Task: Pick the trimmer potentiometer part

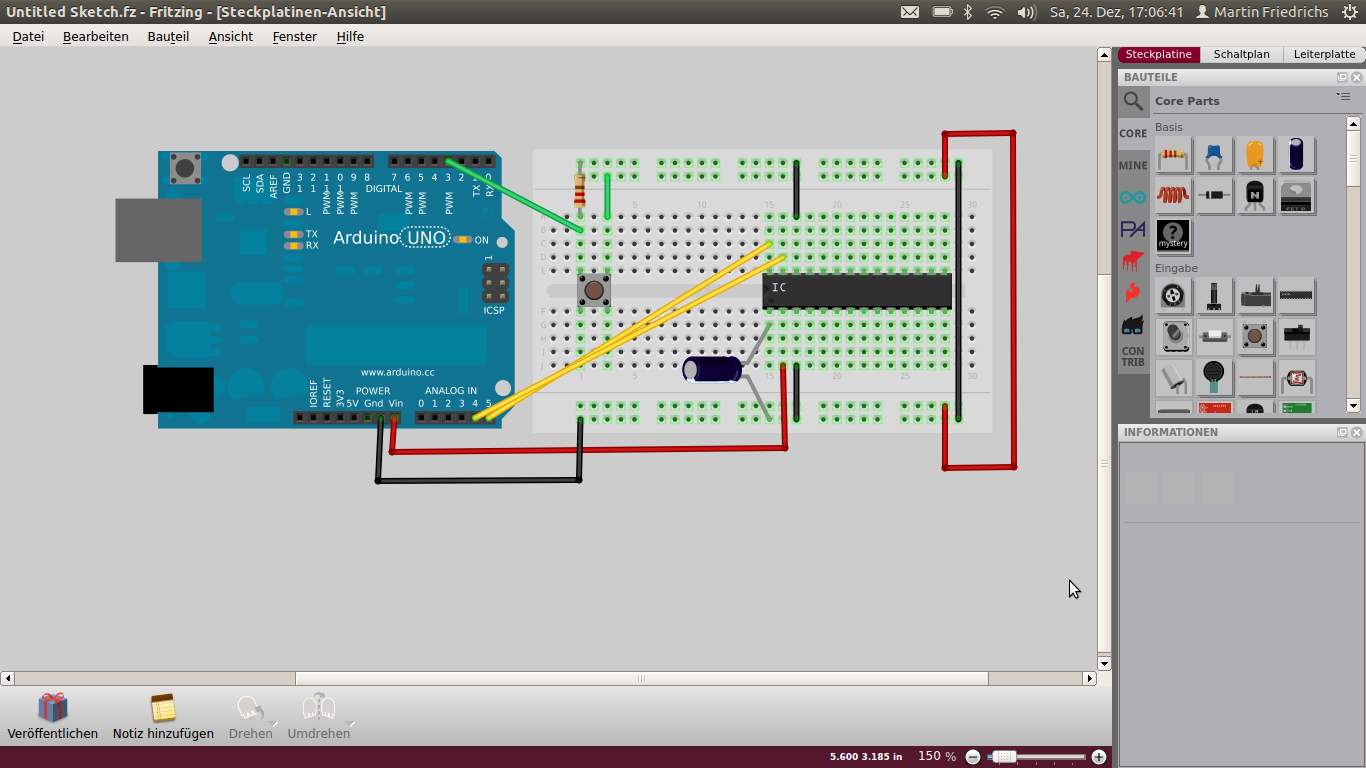Action: tap(1256, 296)
